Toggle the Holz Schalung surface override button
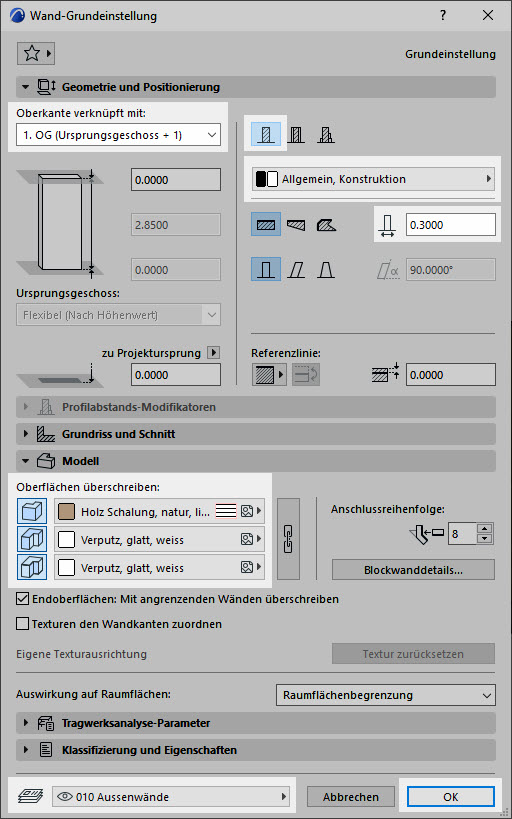The height and width of the screenshot is (819, 512). click(x=32, y=511)
